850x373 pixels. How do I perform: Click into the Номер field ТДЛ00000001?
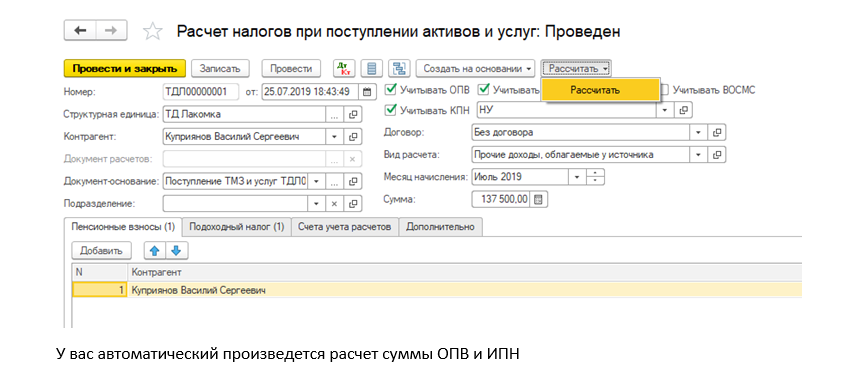point(201,92)
